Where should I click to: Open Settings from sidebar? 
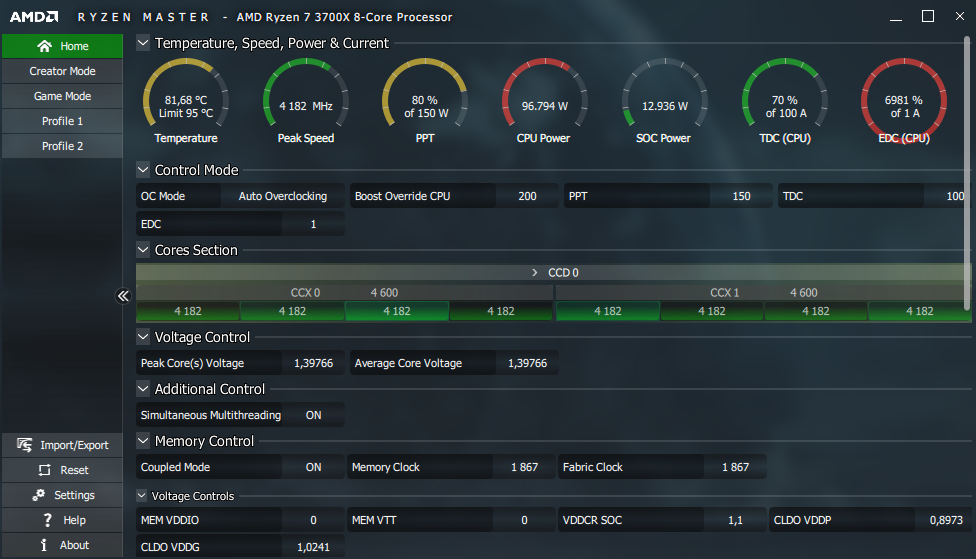tap(62, 495)
